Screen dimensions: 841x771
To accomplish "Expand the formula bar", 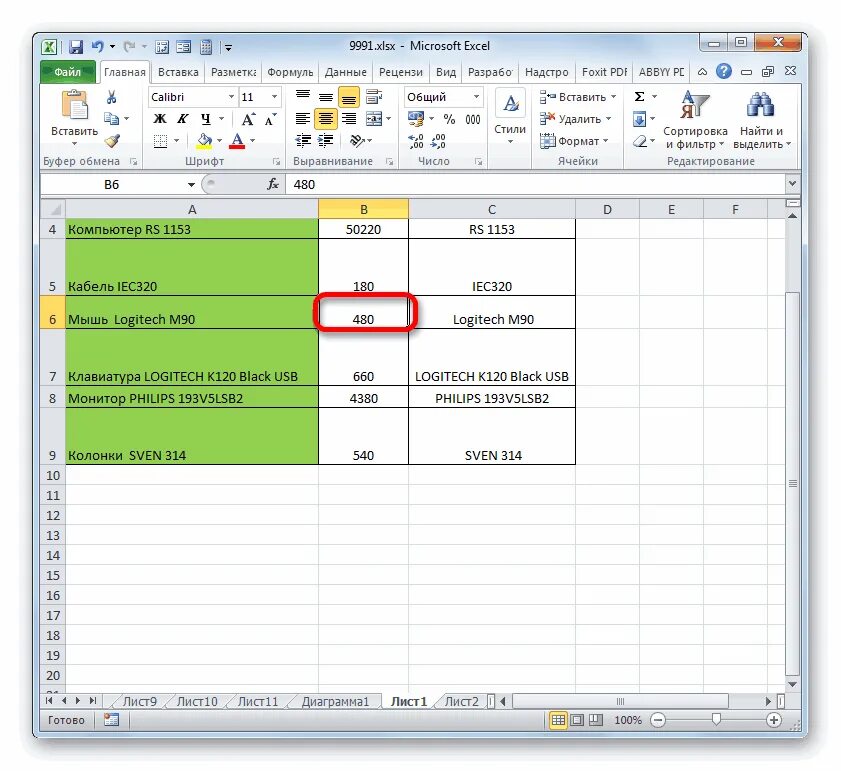I will coord(792,184).
